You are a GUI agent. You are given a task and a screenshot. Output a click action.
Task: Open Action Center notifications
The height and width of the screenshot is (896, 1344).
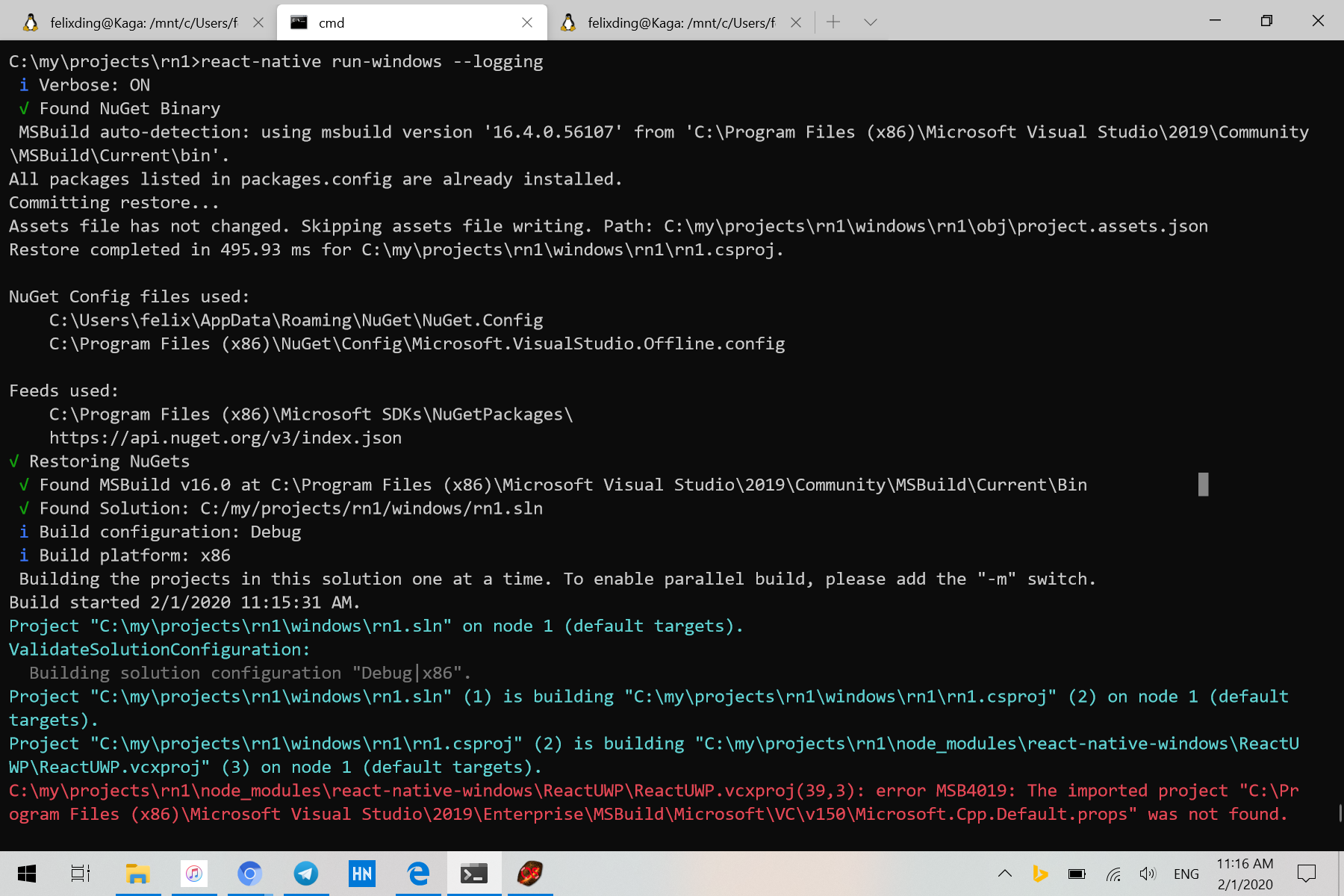click(x=1305, y=874)
